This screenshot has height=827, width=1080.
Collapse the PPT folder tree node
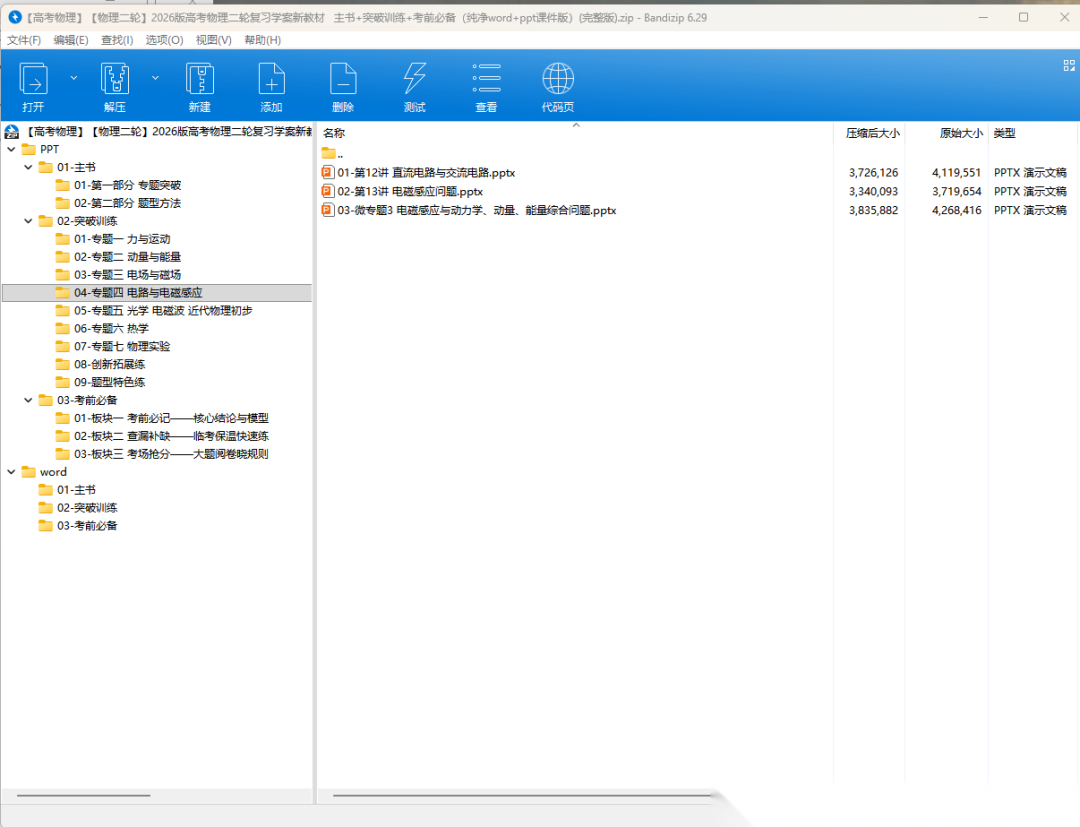(11, 149)
